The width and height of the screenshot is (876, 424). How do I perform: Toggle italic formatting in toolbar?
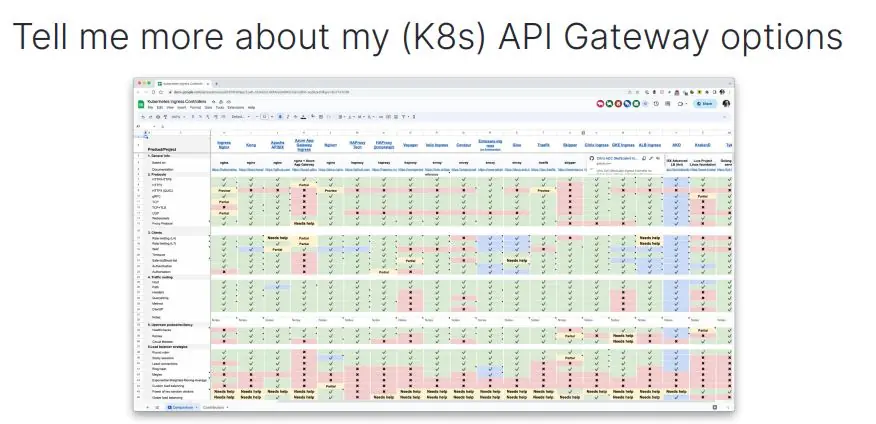click(288, 117)
